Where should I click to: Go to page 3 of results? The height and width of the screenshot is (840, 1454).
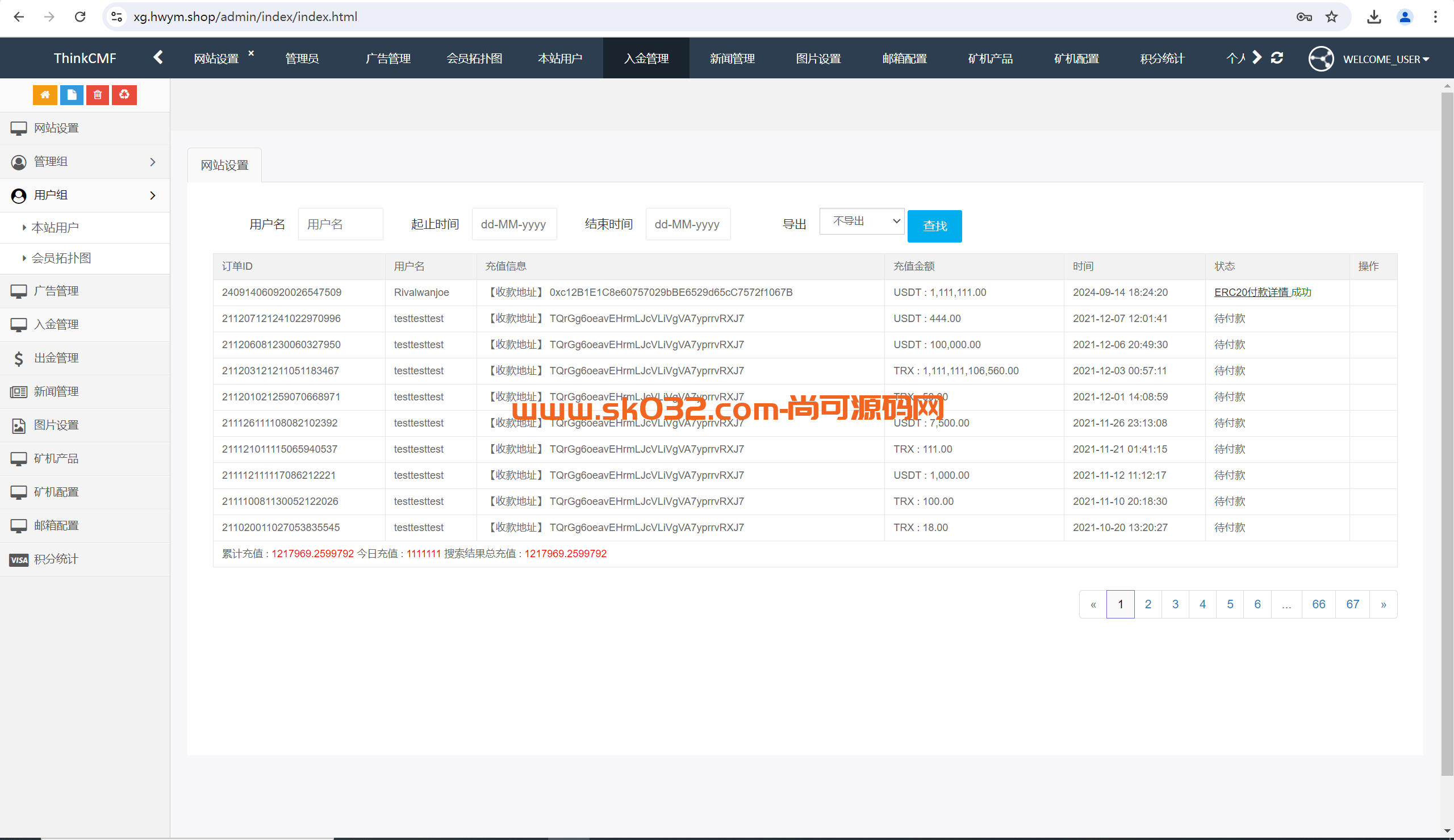(x=1175, y=604)
